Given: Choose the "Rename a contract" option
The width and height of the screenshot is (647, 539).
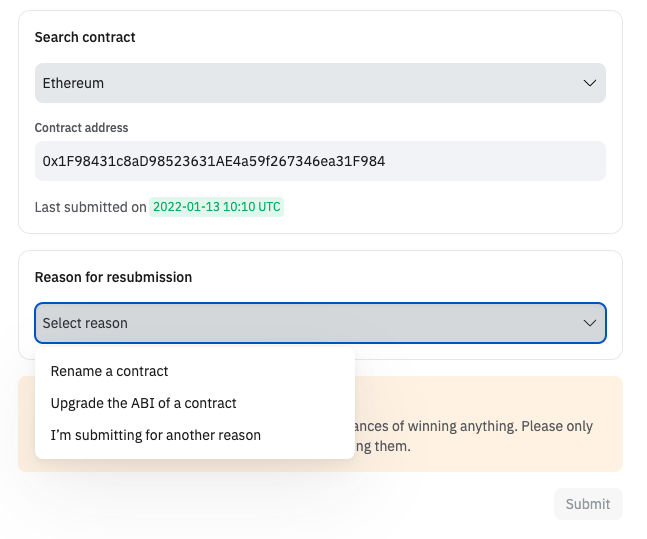Looking at the screenshot, I should pyautogui.click(x=109, y=371).
